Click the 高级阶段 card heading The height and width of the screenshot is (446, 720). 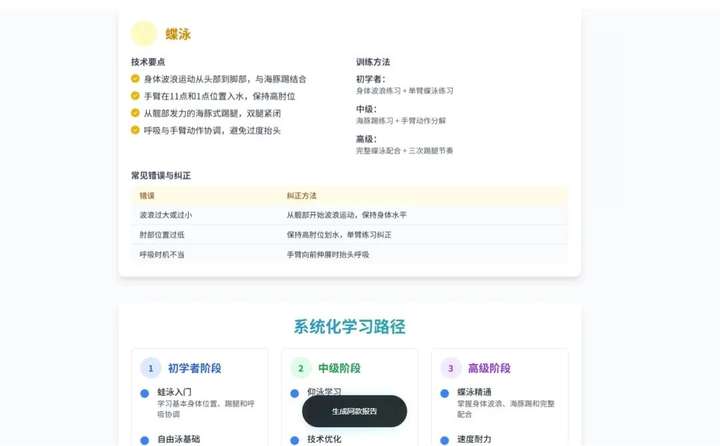(489, 368)
